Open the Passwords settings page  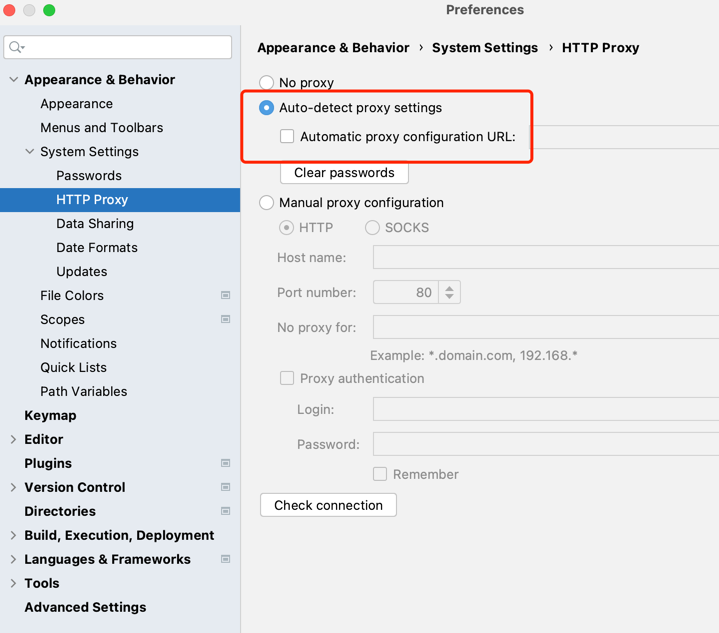click(89, 176)
